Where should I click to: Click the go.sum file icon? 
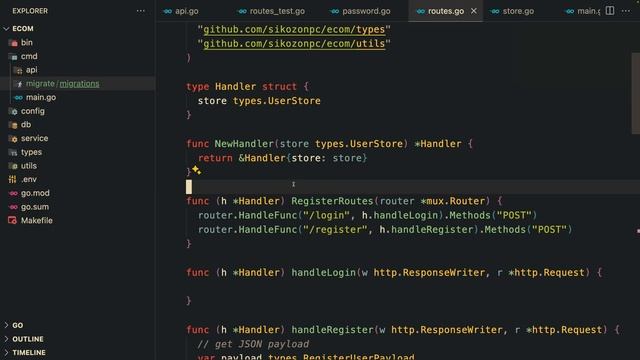click(x=13, y=207)
